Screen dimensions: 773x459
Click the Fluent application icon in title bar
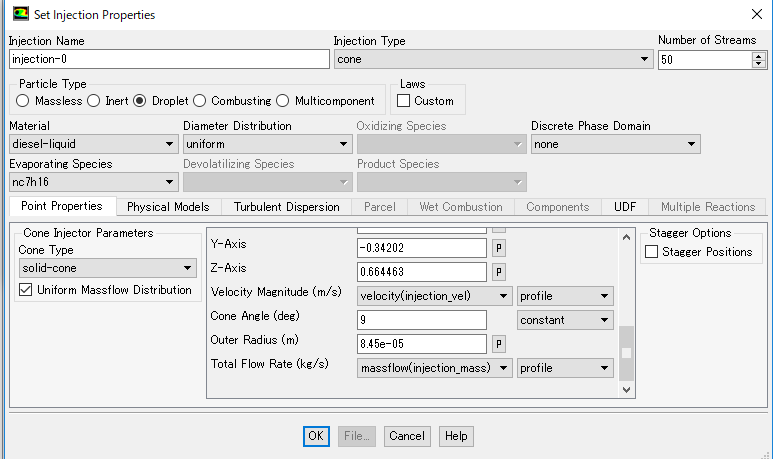click(21, 13)
